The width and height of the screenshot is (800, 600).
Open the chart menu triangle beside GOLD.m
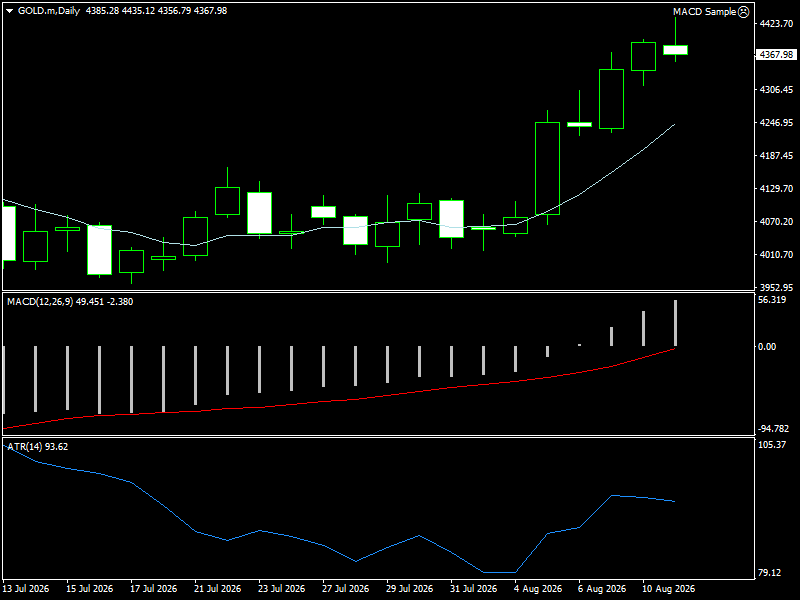(x=9, y=11)
